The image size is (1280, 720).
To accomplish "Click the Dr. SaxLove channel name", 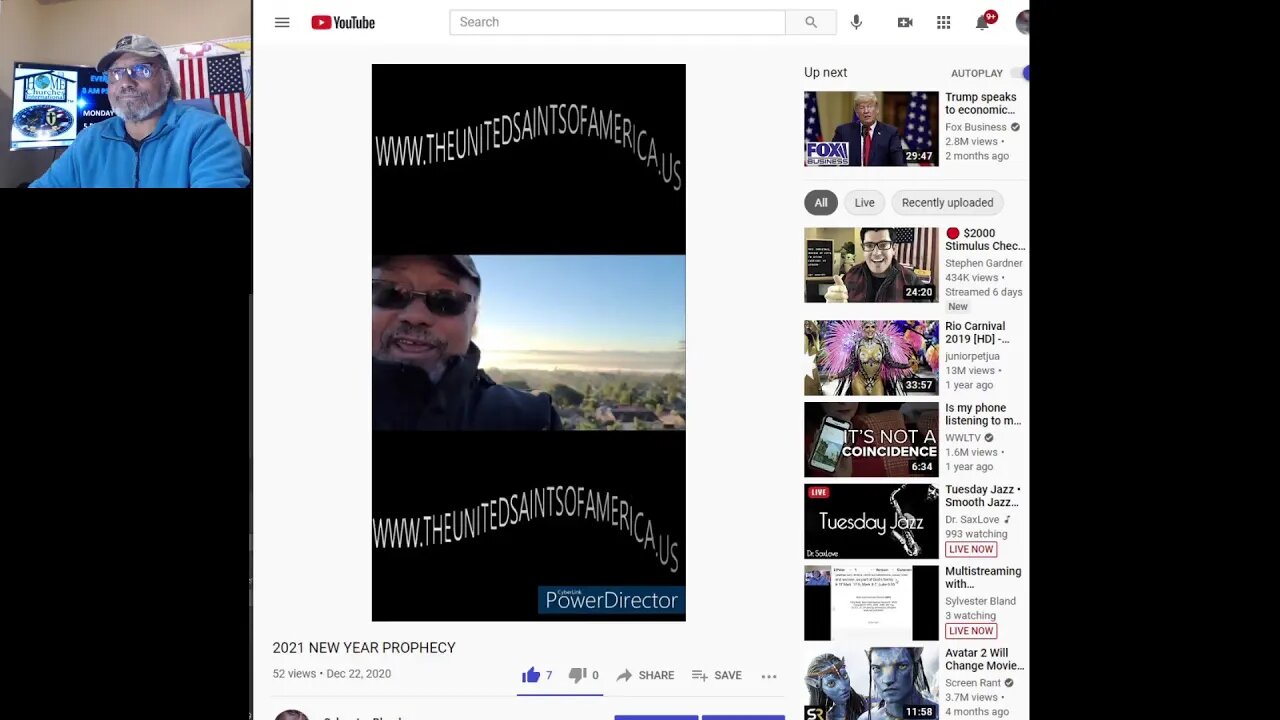I will 972,520.
